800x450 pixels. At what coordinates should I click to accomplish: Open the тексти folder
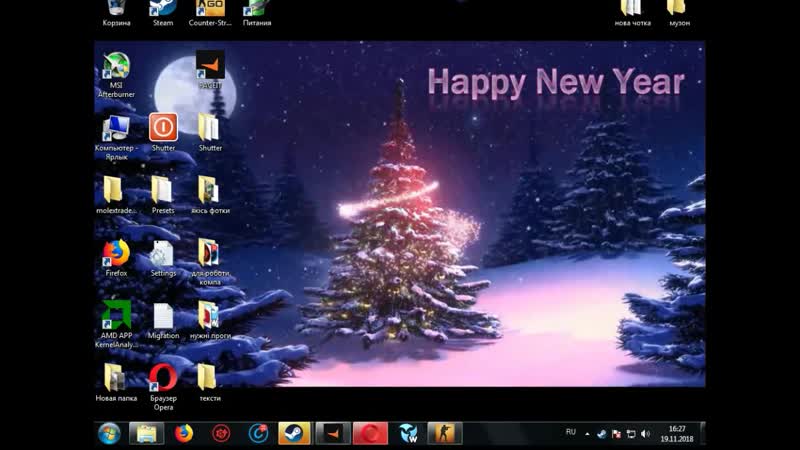(210, 383)
